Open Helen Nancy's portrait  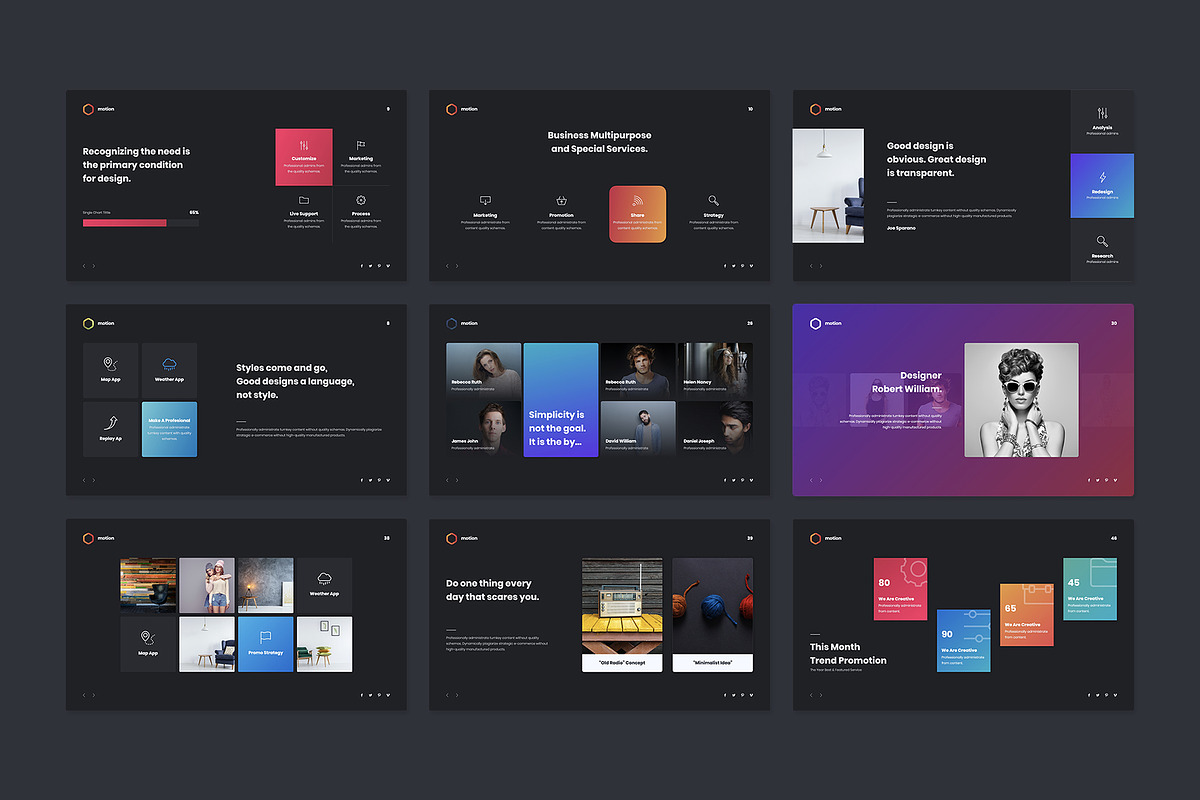point(715,370)
